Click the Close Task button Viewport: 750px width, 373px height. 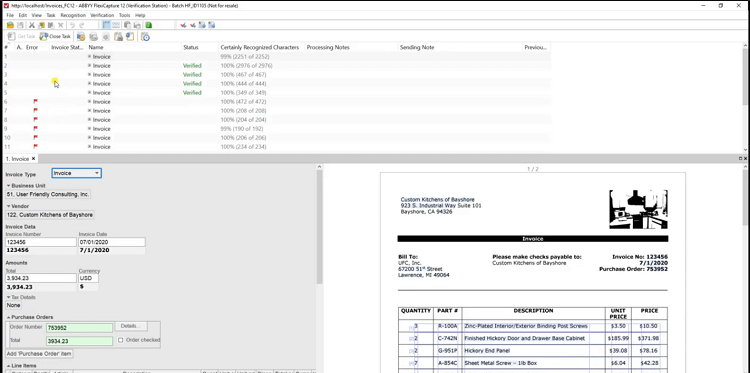(x=55, y=36)
